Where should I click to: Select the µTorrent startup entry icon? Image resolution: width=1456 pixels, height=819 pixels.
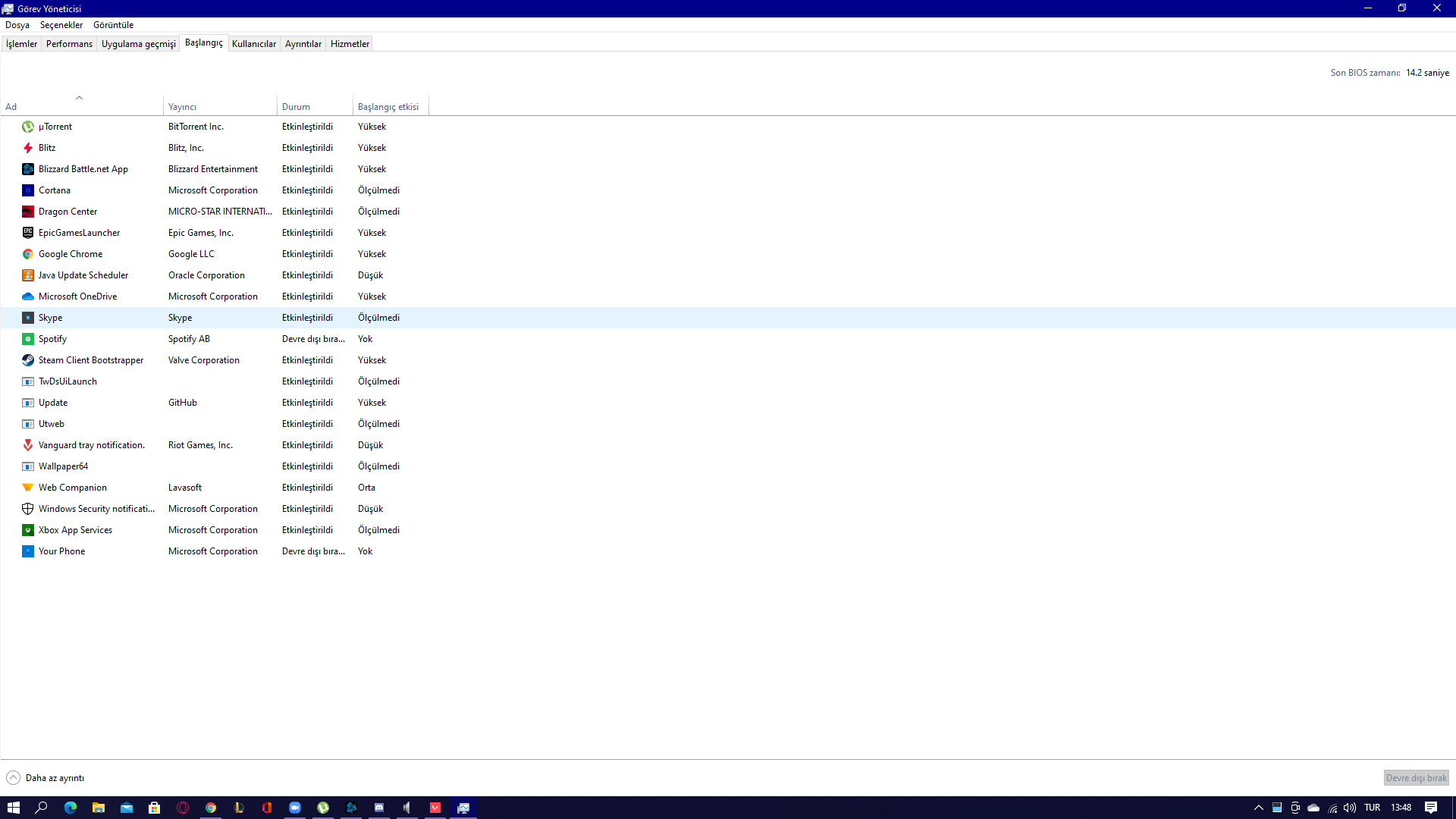[28, 127]
